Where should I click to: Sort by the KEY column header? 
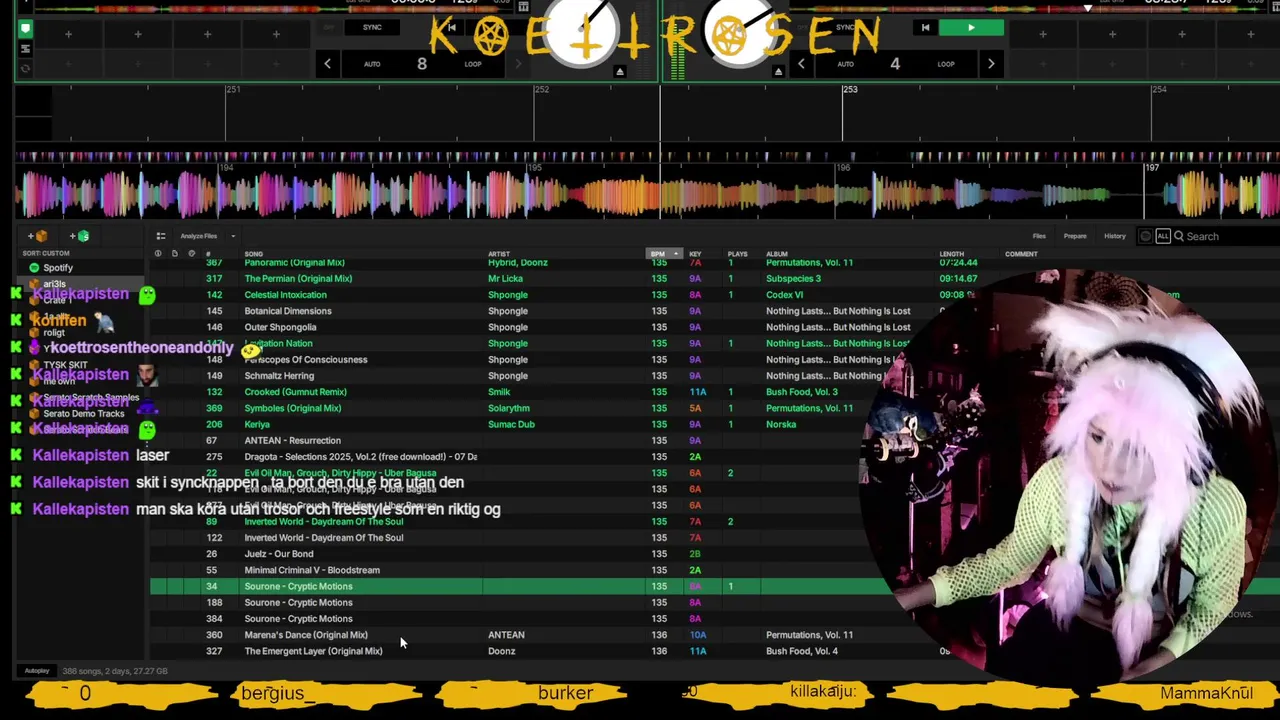pyautogui.click(x=695, y=254)
